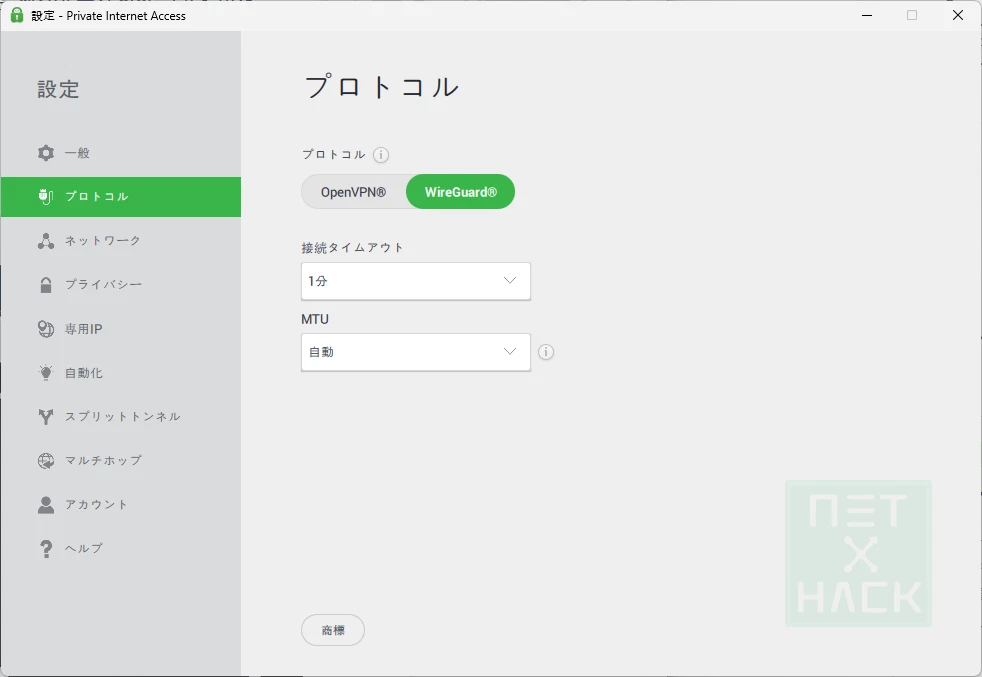Click the split arrow icon for スプリットトンネル
Image resolution: width=982 pixels, height=677 pixels.
[46, 417]
